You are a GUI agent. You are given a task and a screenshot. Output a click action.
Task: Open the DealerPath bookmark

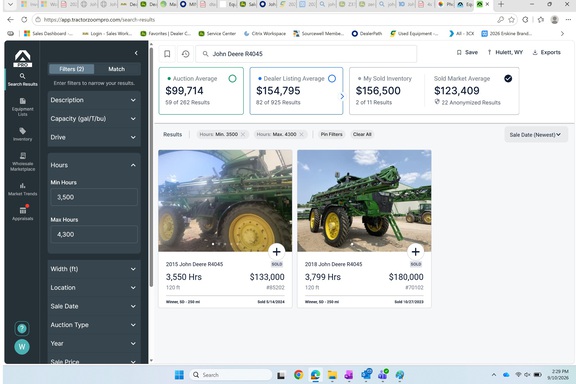pos(367,33)
